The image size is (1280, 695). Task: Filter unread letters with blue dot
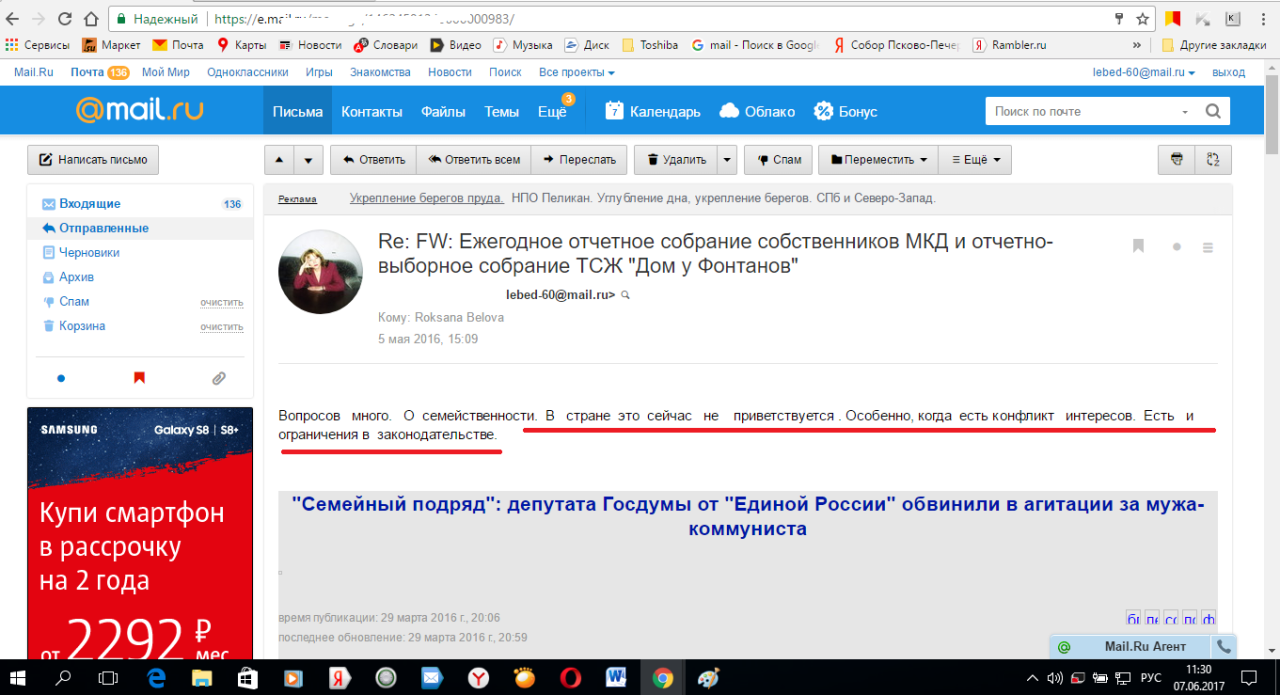61,378
